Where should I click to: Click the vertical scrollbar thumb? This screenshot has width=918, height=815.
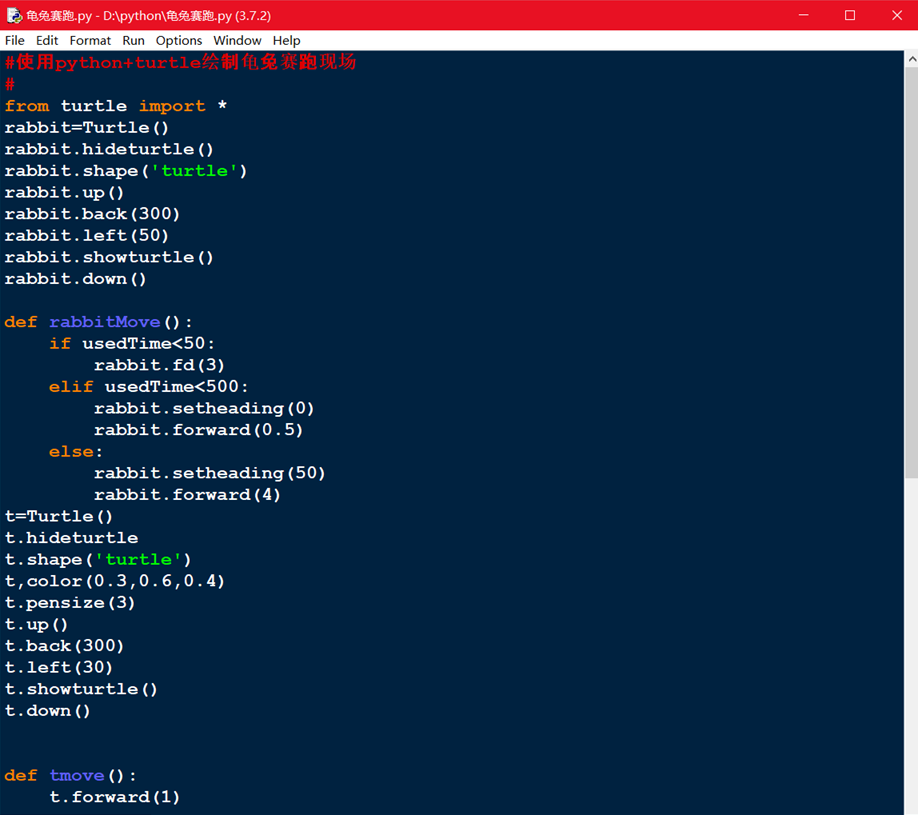coord(912,273)
